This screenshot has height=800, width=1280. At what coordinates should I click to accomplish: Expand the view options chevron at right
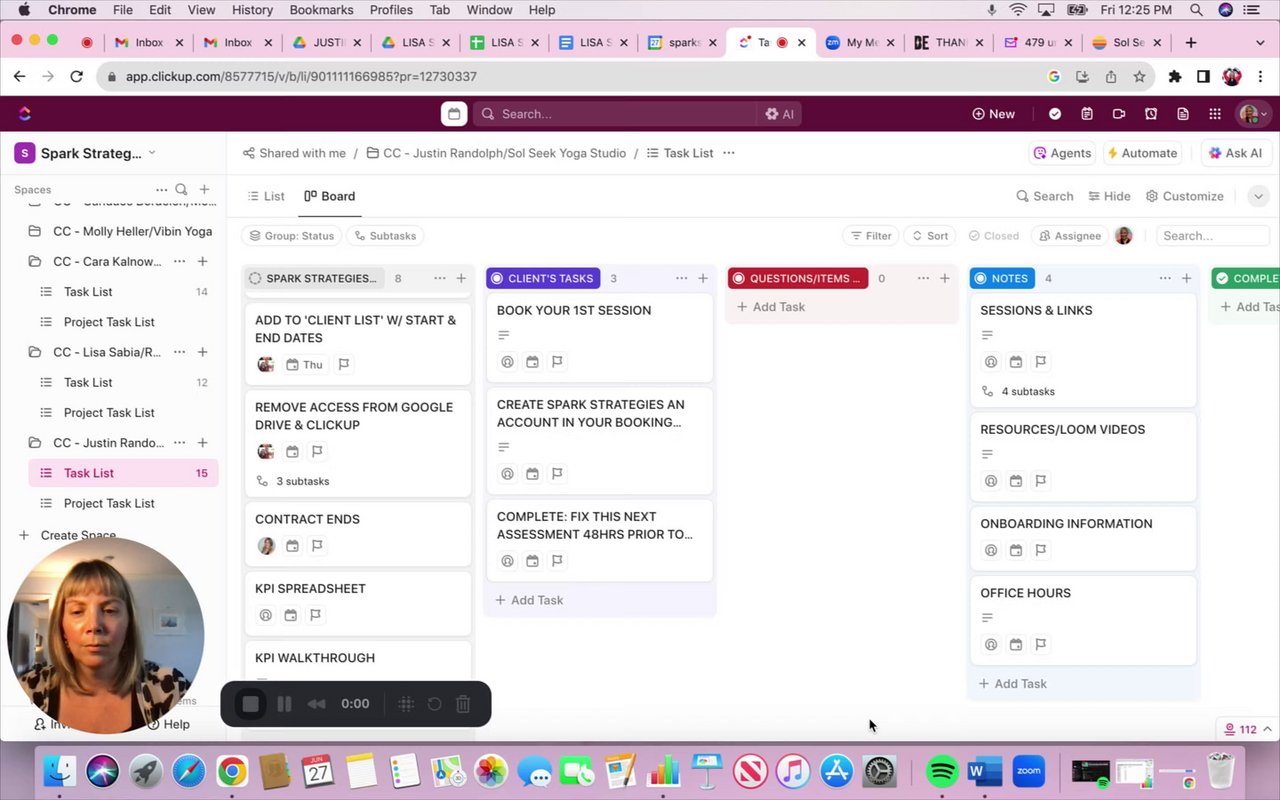click(x=1258, y=196)
